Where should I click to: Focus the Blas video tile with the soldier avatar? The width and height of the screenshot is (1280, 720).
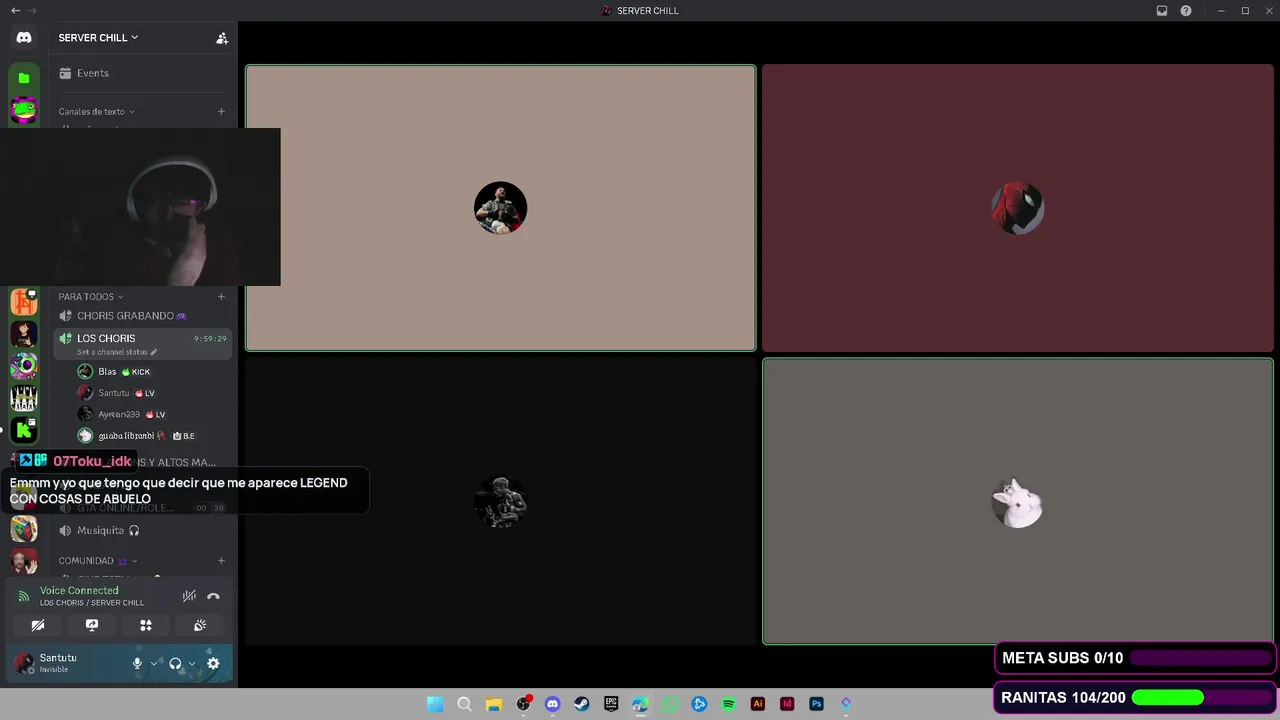pos(501,208)
